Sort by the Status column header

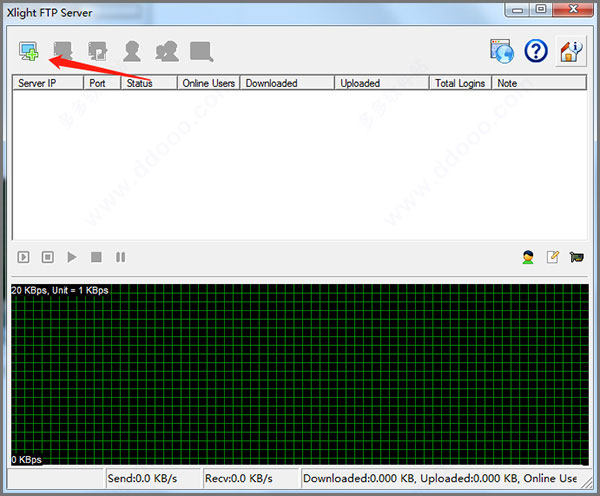(149, 83)
